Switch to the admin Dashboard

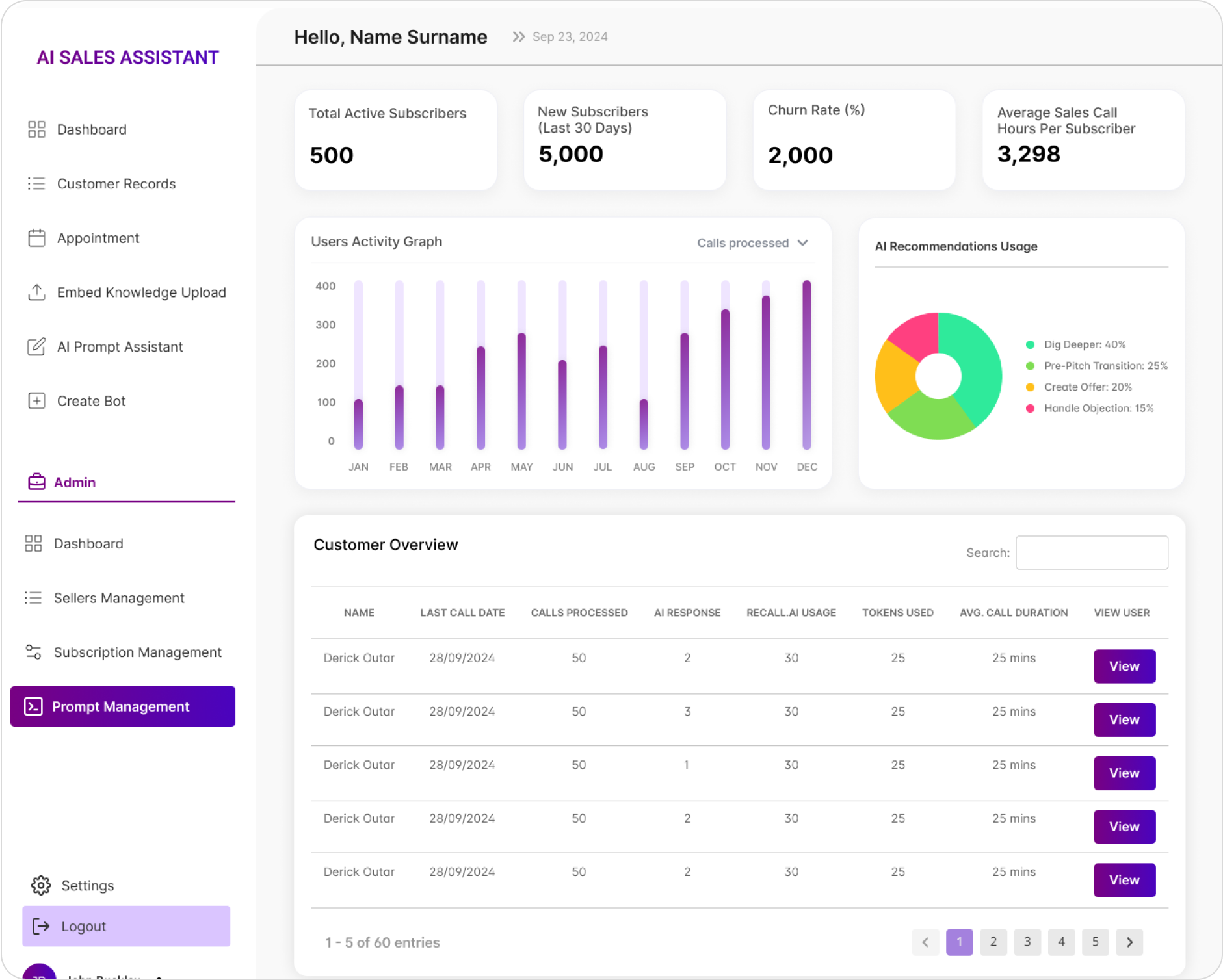pyautogui.click(x=88, y=543)
